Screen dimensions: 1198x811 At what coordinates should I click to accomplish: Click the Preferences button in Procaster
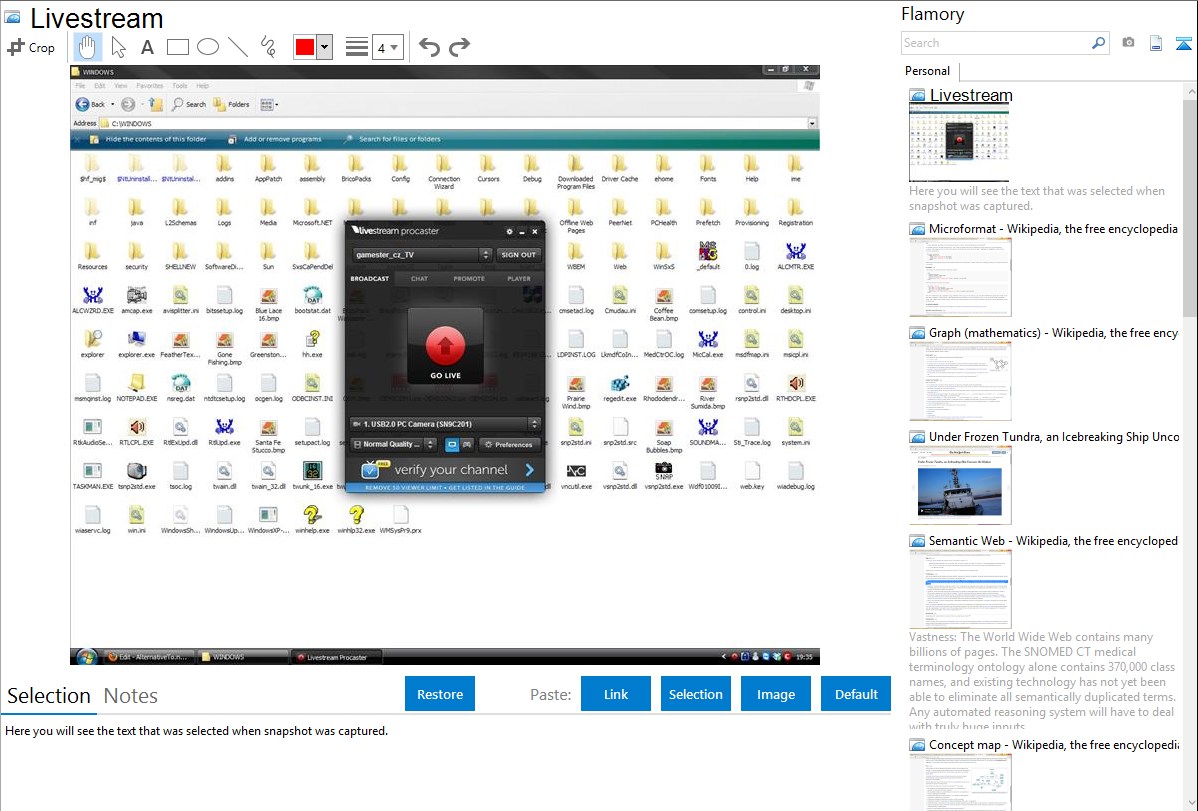[510, 444]
